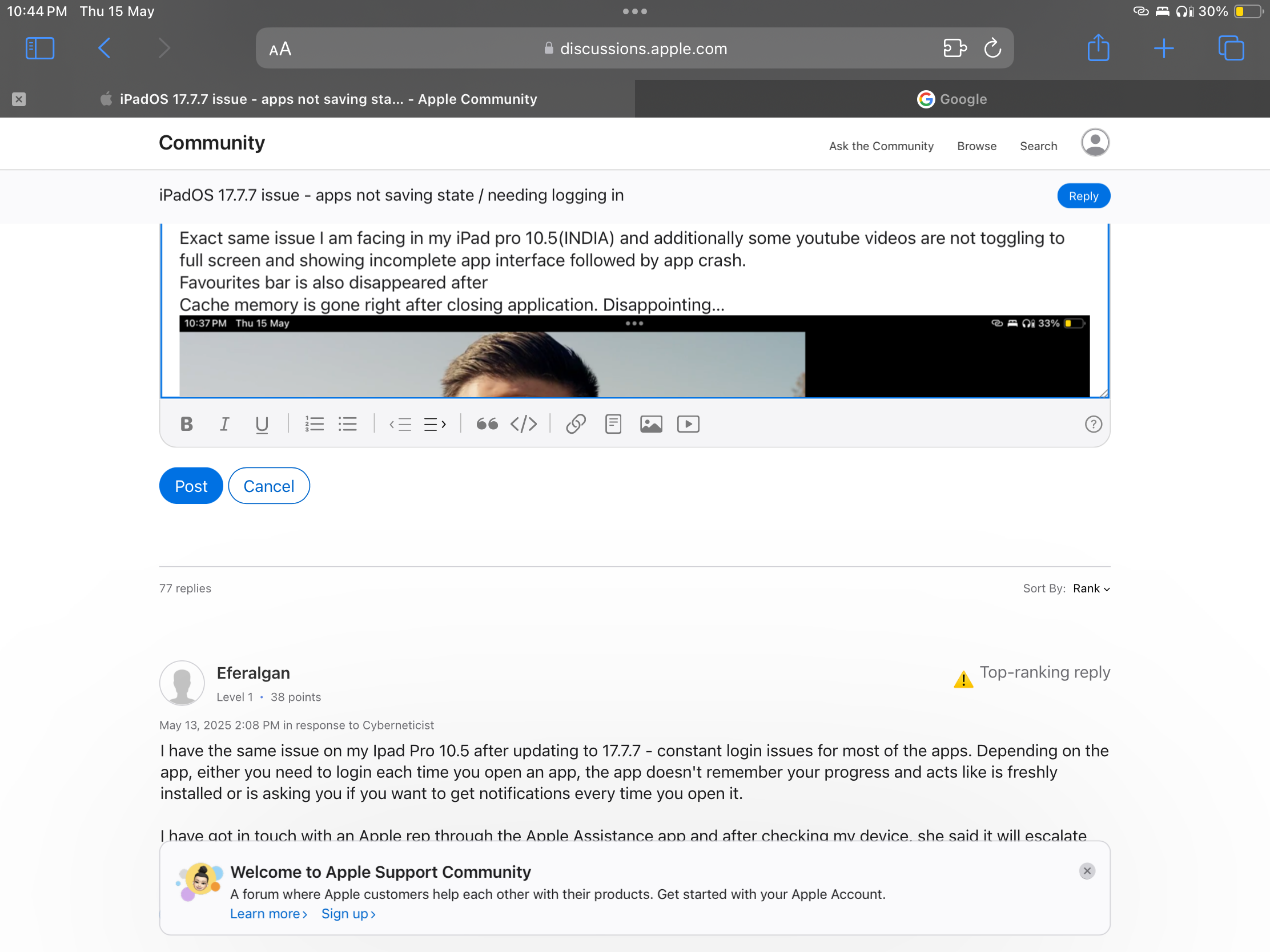Open the editor help icon
This screenshot has width=1270, height=952.
coord(1093,424)
